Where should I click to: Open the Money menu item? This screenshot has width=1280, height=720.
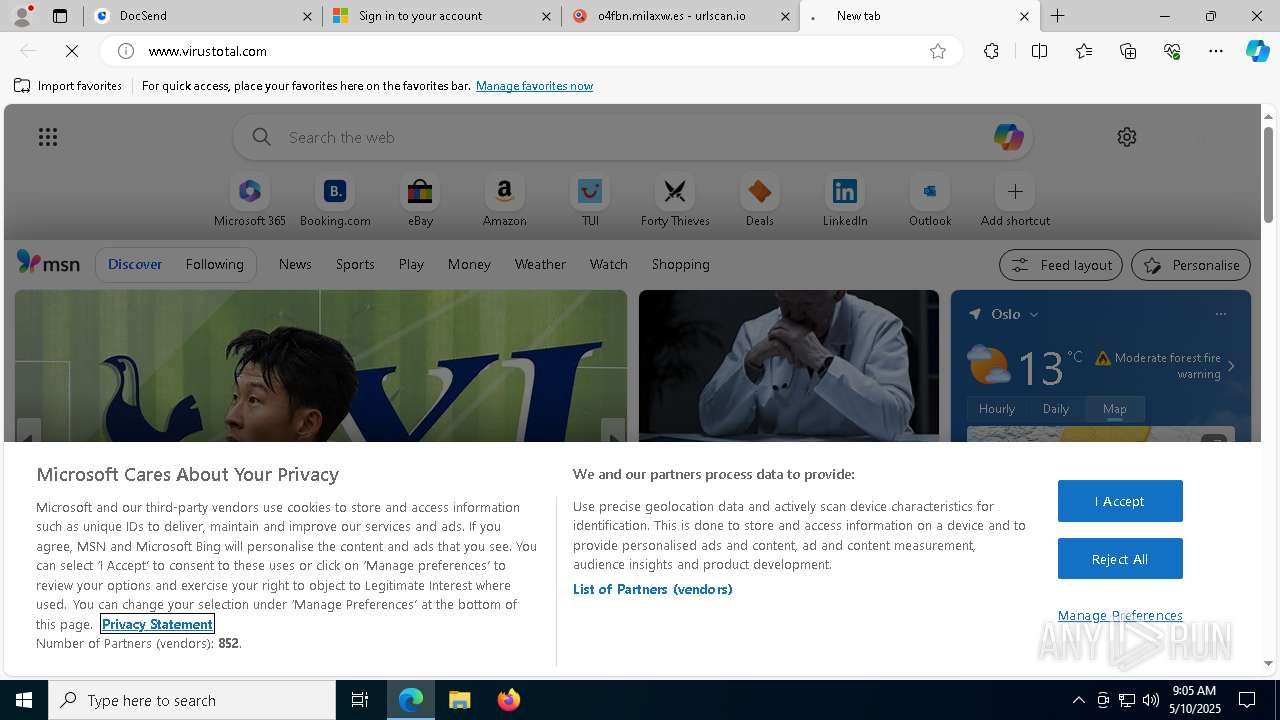(x=469, y=264)
